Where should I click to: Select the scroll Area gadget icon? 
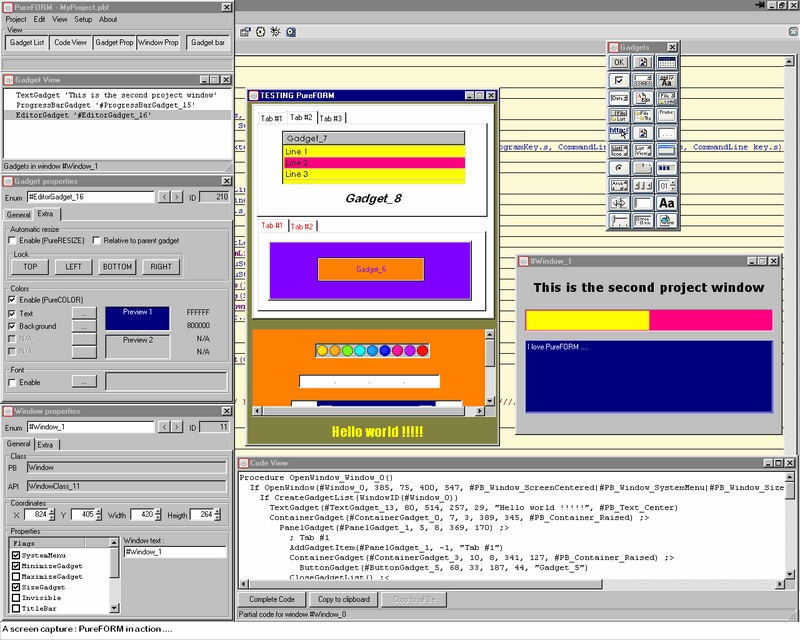tap(619, 185)
